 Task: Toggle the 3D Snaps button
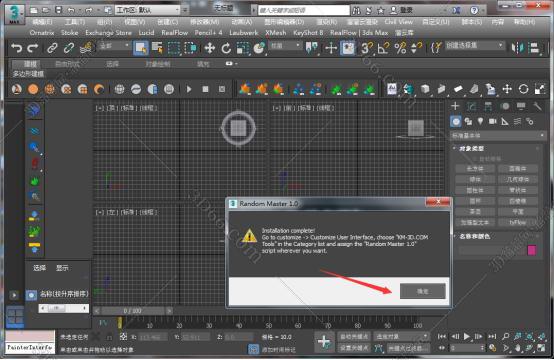[366, 48]
